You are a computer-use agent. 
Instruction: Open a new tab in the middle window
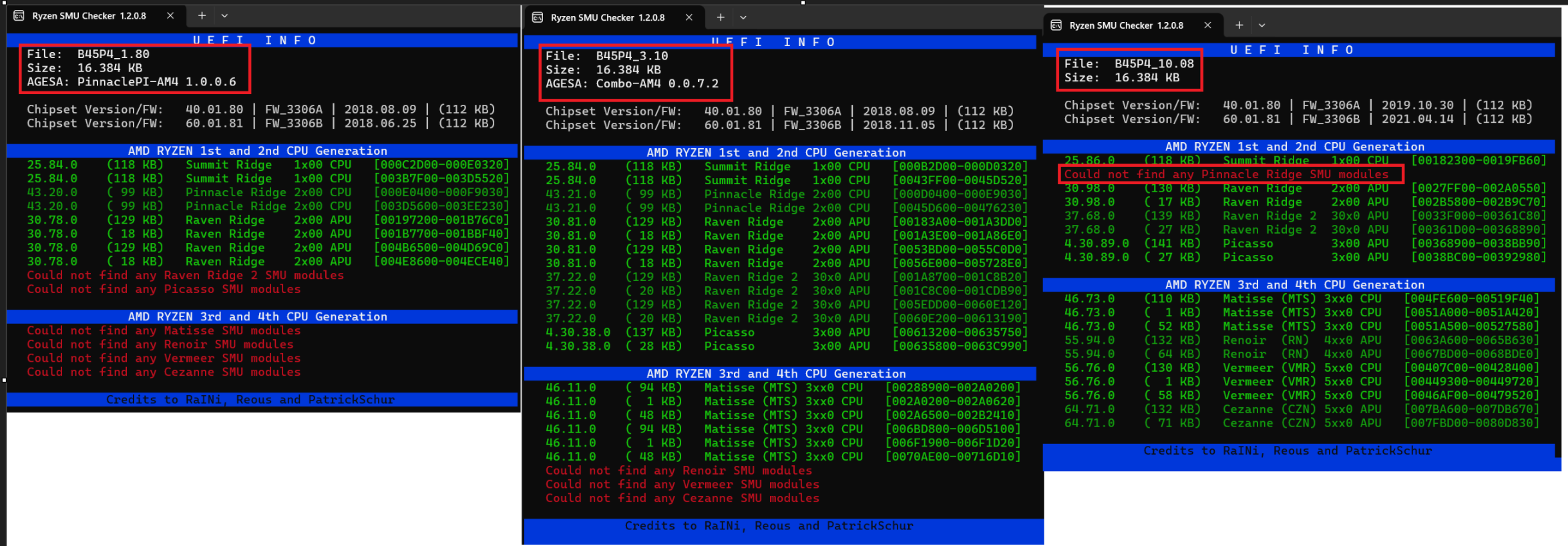(721, 17)
